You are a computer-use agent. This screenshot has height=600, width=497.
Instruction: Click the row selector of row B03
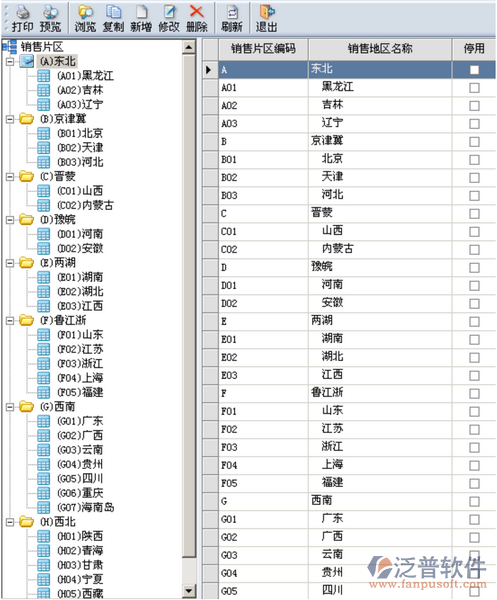[210, 196]
